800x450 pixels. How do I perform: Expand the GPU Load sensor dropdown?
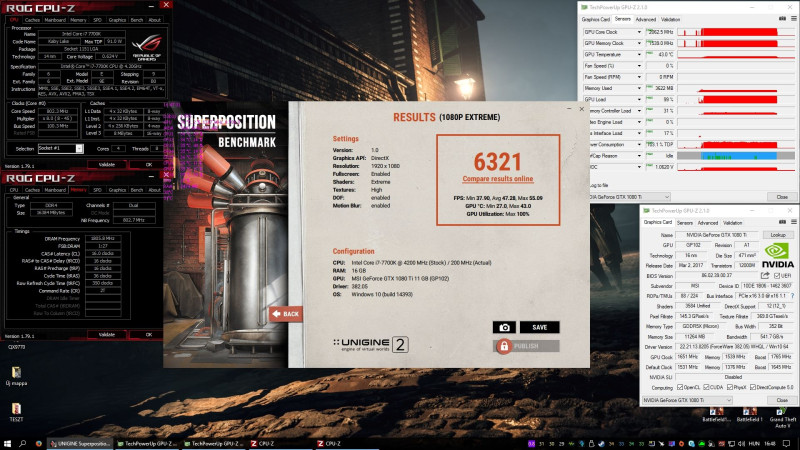[x=639, y=99]
